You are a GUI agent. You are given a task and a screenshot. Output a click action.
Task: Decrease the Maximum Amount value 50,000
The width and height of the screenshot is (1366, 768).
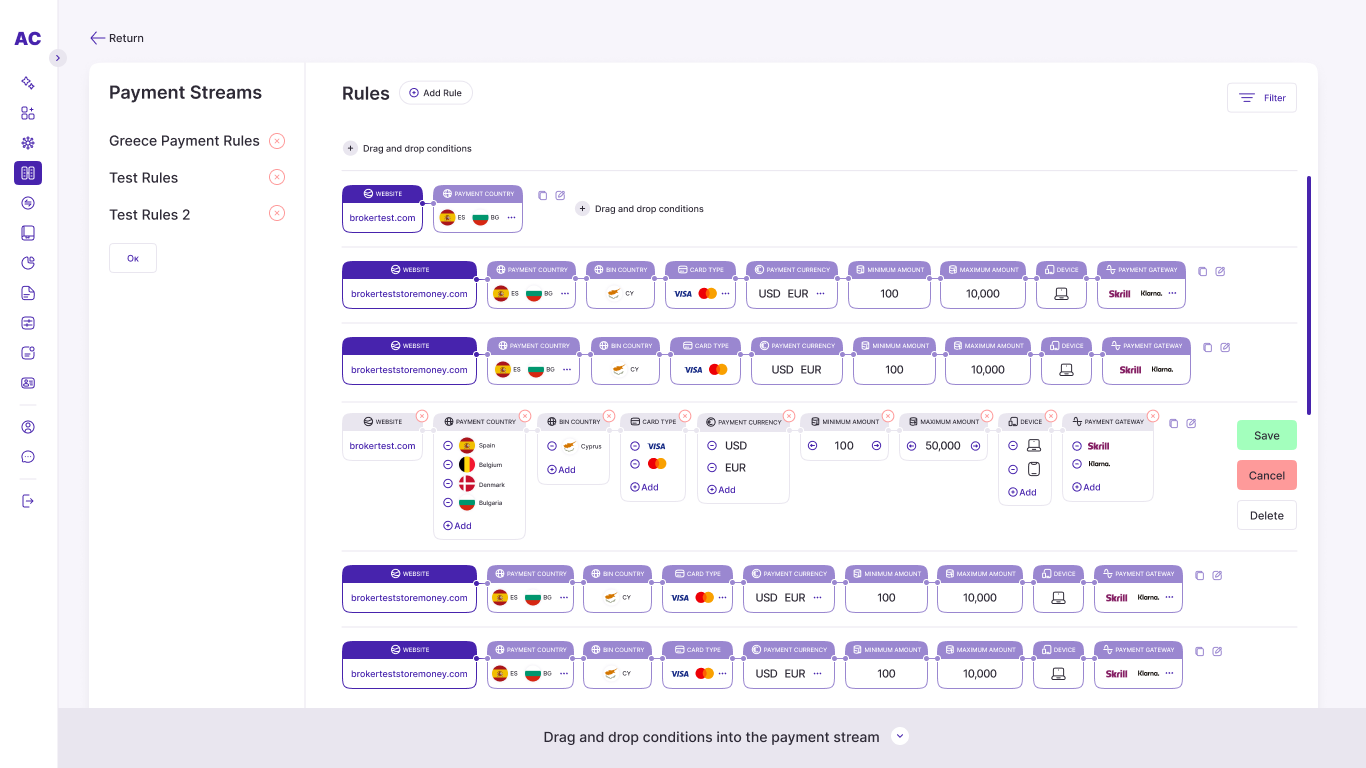pyautogui.click(x=911, y=446)
